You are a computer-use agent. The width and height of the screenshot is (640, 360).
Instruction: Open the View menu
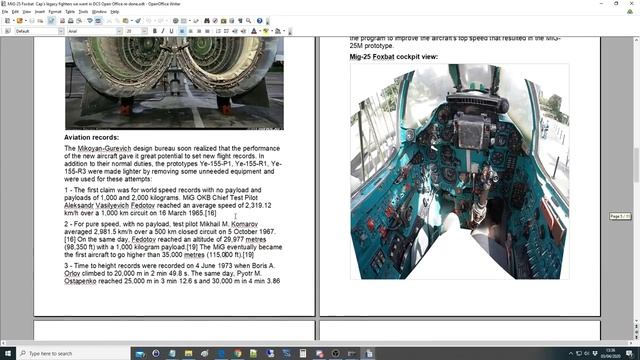[27, 12]
